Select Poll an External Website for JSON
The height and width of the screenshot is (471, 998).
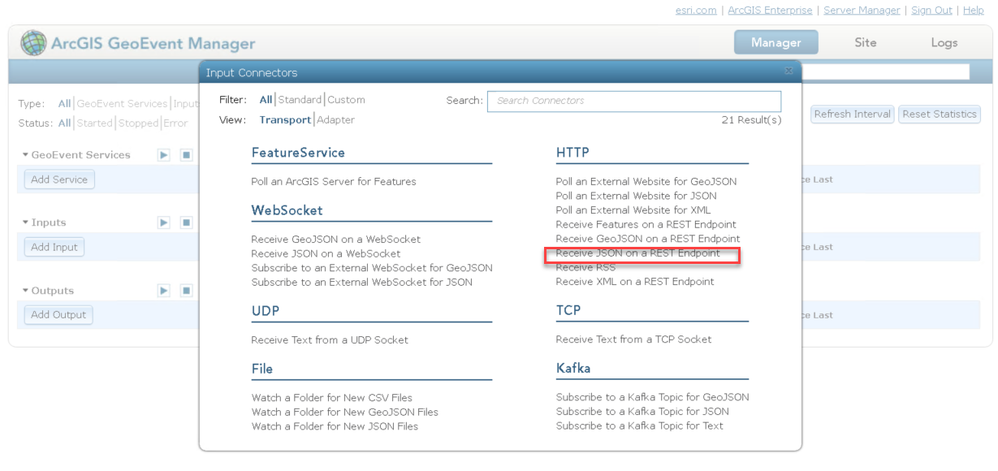[x=636, y=195]
